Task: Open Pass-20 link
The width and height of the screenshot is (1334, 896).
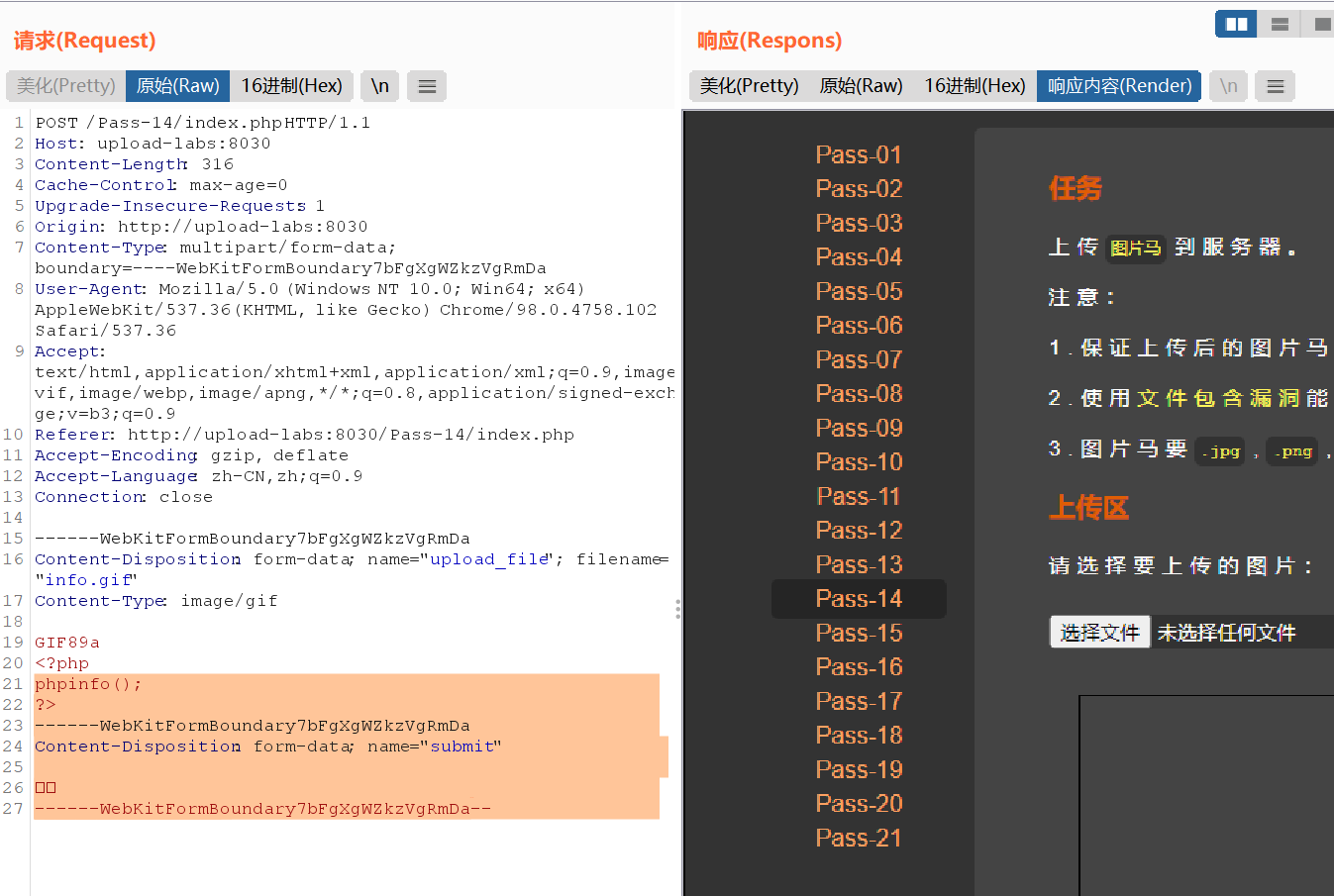Action: (859, 803)
